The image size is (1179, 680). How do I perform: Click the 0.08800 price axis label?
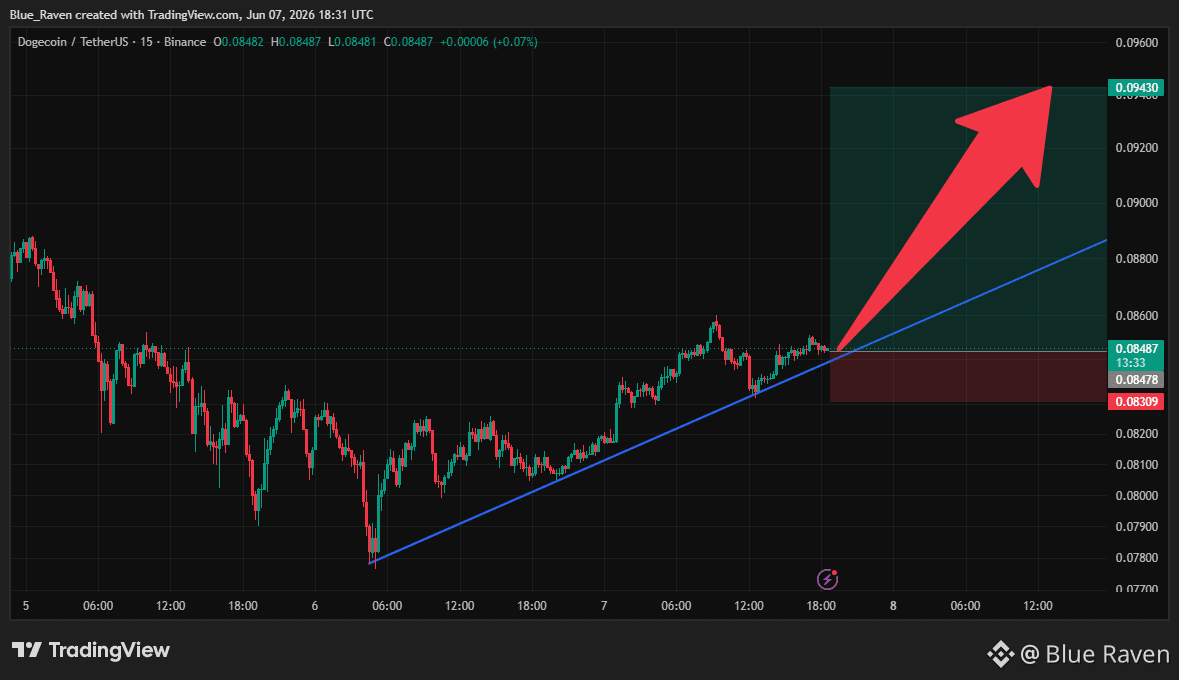[1136, 259]
